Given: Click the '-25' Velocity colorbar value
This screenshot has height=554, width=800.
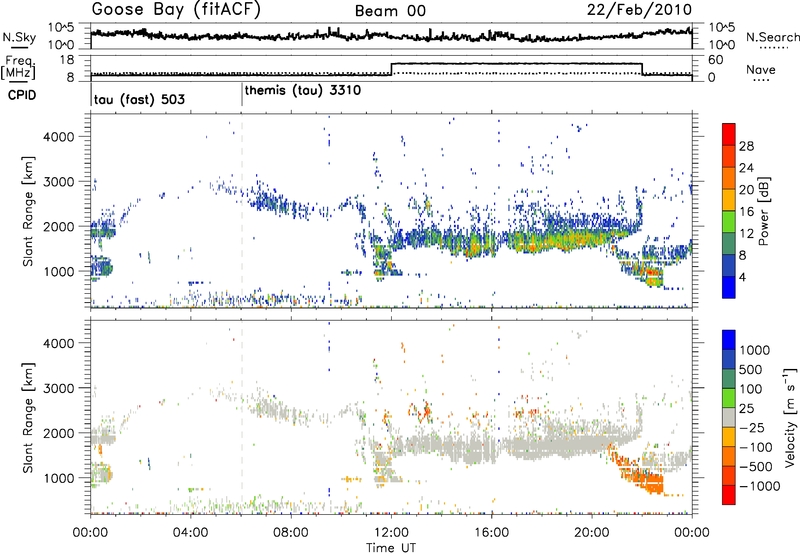Looking at the screenshot, I should click(753, 427).
